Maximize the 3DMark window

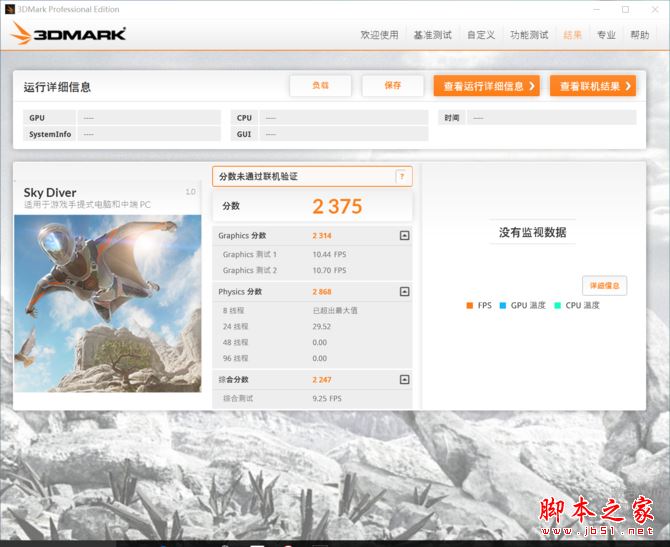[626, 9]
